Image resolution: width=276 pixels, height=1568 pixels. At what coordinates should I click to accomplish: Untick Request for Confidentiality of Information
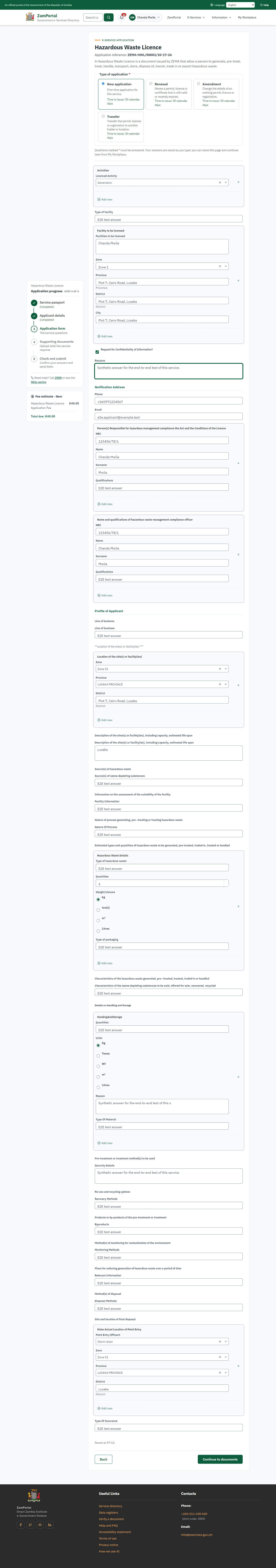coord(97,352)
